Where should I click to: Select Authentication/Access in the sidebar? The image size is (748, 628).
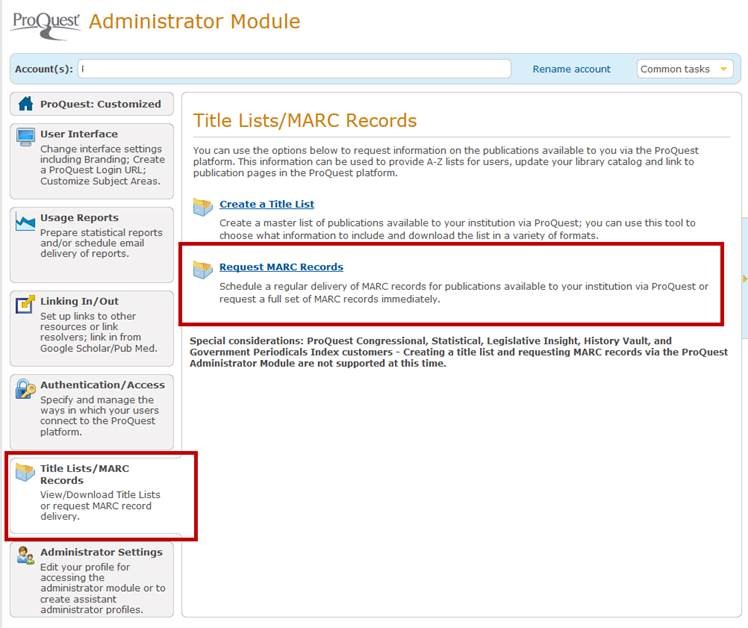(x=102, y=385)
